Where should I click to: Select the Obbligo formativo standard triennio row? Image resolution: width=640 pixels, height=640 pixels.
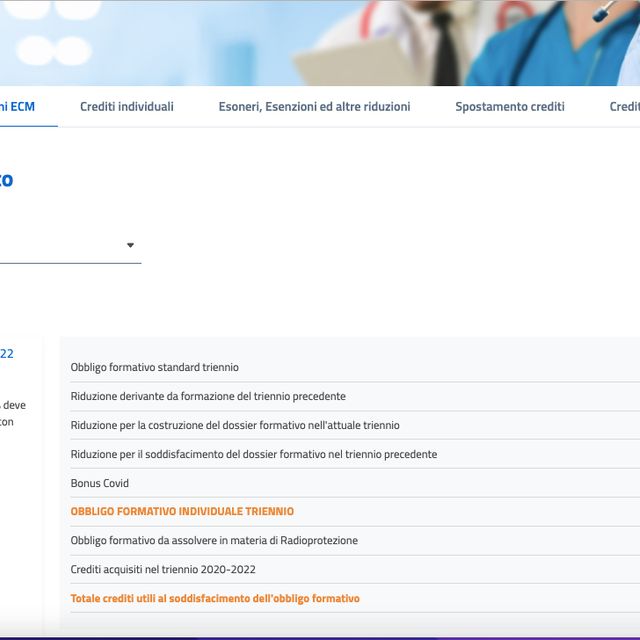point(155,368)
